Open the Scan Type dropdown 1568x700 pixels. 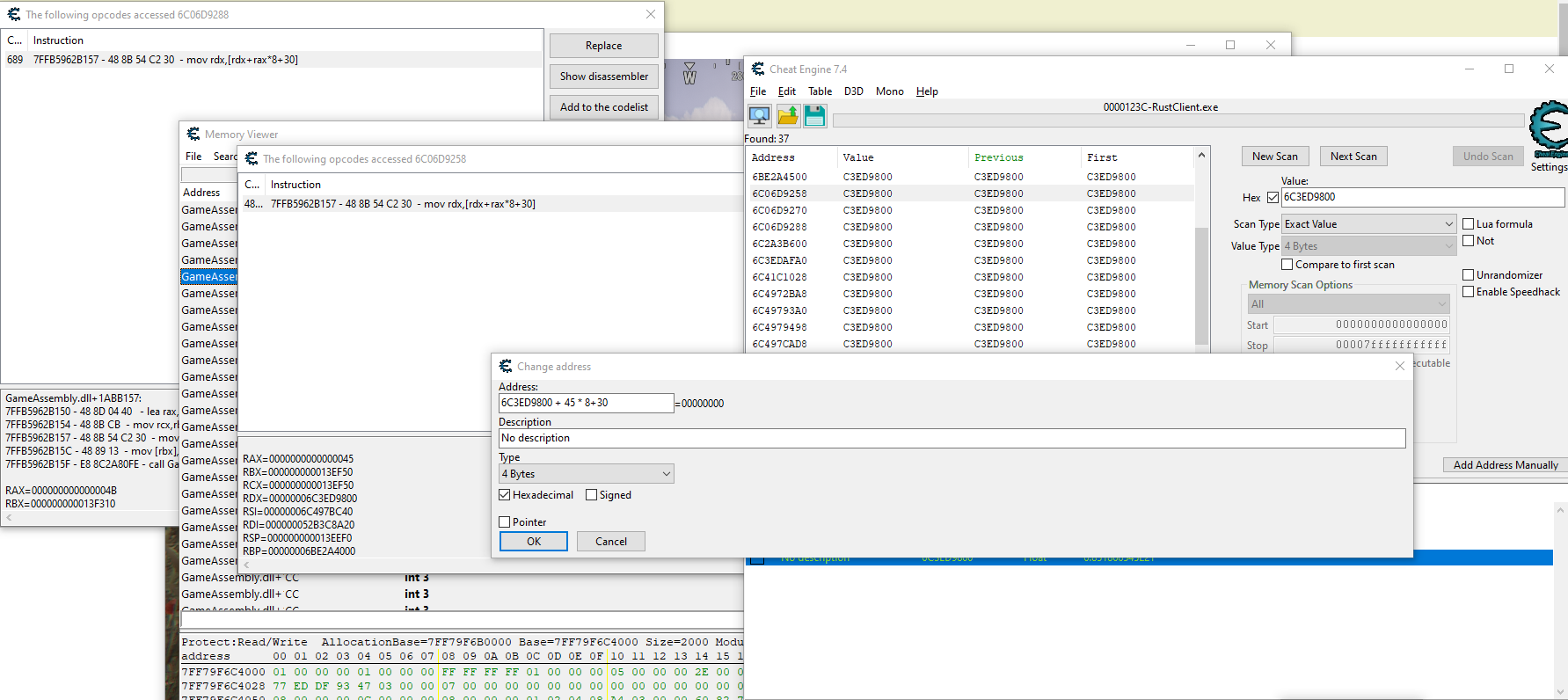(x=1368, y=224)
